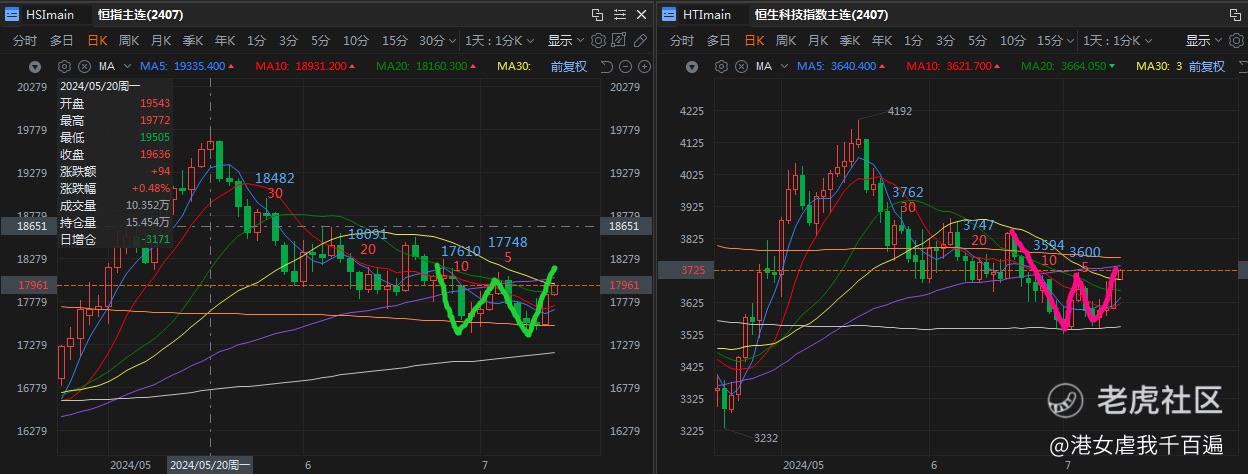This screenshot has height=474, width=1248.
Task: Select the drawing pencil tool in HSImain panel
Action: pos(640,41)
